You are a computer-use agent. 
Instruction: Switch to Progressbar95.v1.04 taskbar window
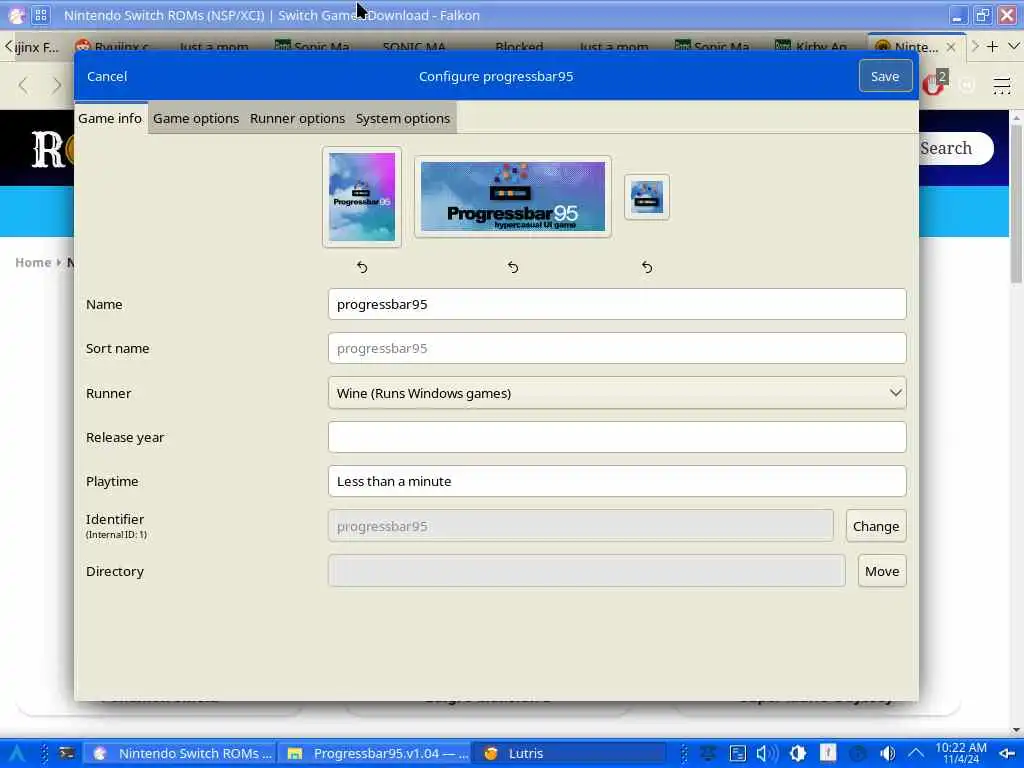pyautogui.click(x=377, y=754)
